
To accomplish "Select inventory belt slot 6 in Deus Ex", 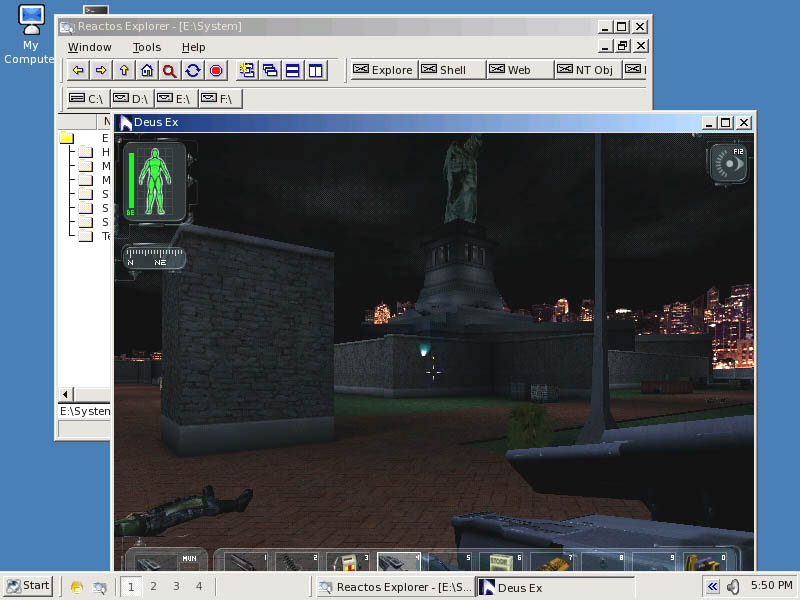I will 503,561.
